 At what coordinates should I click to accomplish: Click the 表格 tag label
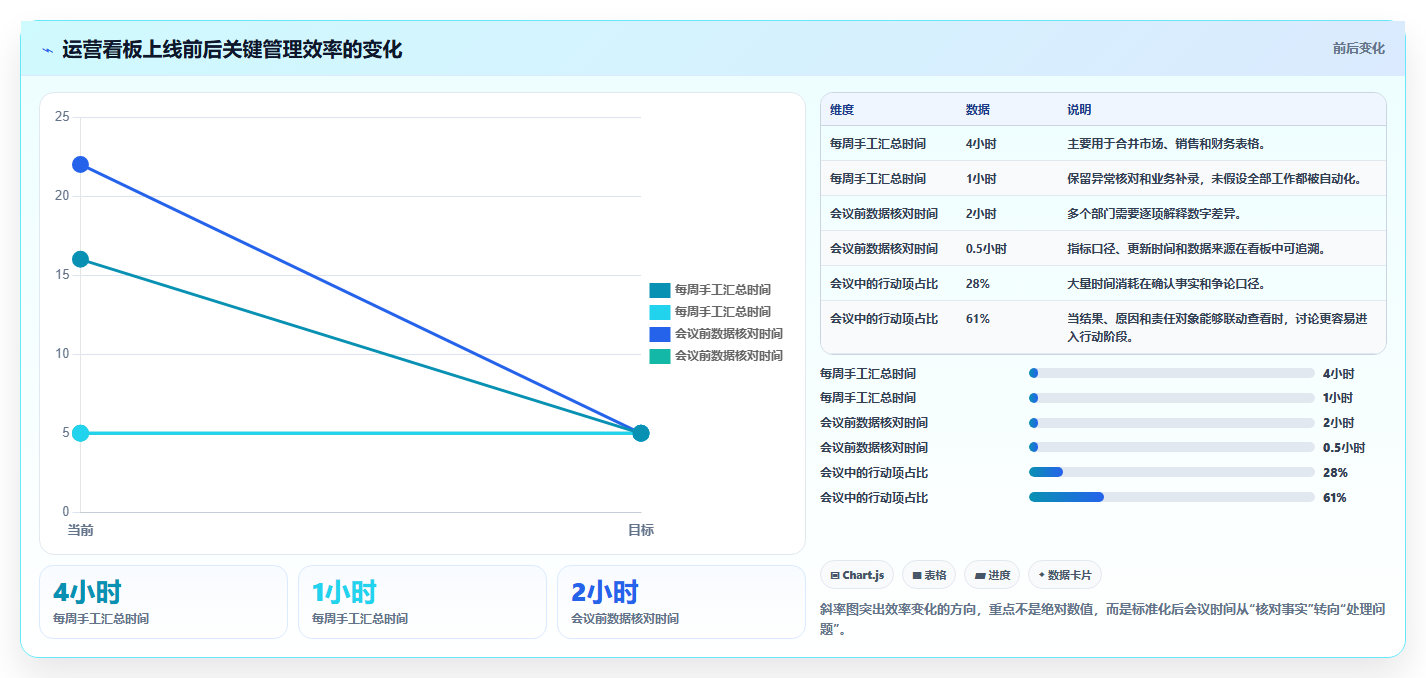tap(935, 575)
